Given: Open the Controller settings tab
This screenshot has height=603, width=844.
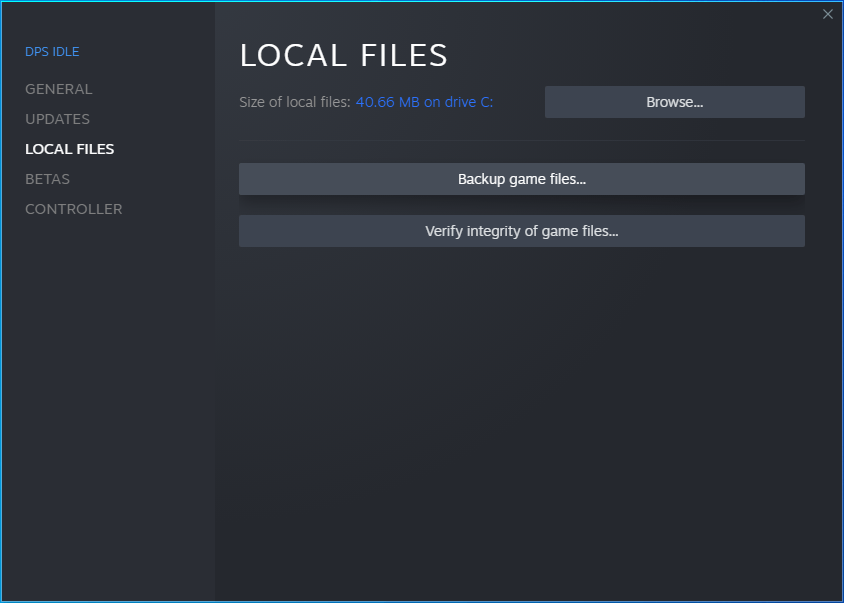Looking at the screenshot, I should (x=73, y=209).
